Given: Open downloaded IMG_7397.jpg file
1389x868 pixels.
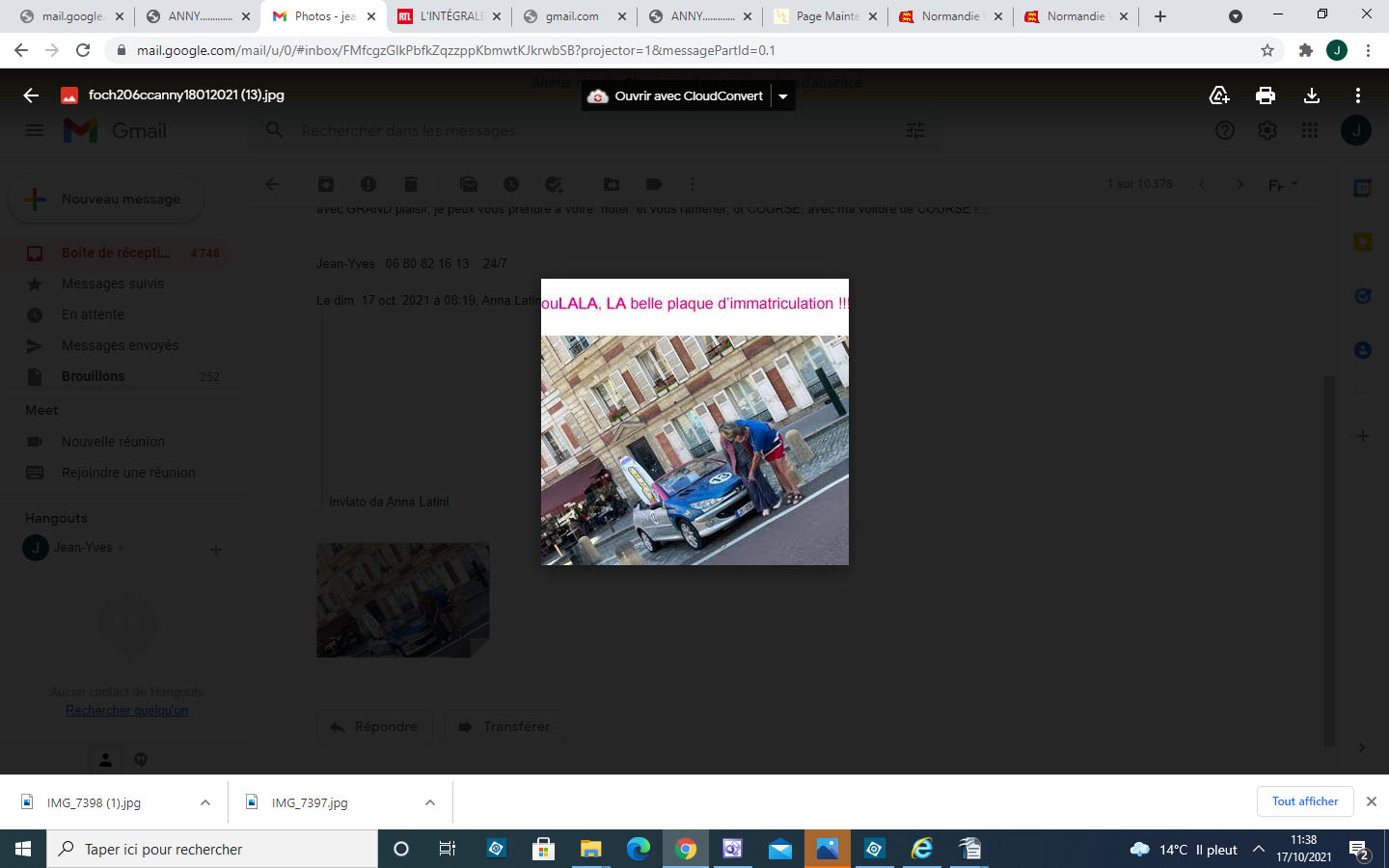Looking at the screenshot, I should pyautogui.click(x=309, y=802).
